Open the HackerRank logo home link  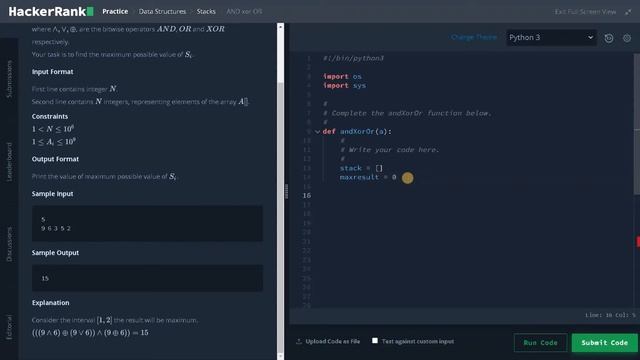(x=51, y=11)
